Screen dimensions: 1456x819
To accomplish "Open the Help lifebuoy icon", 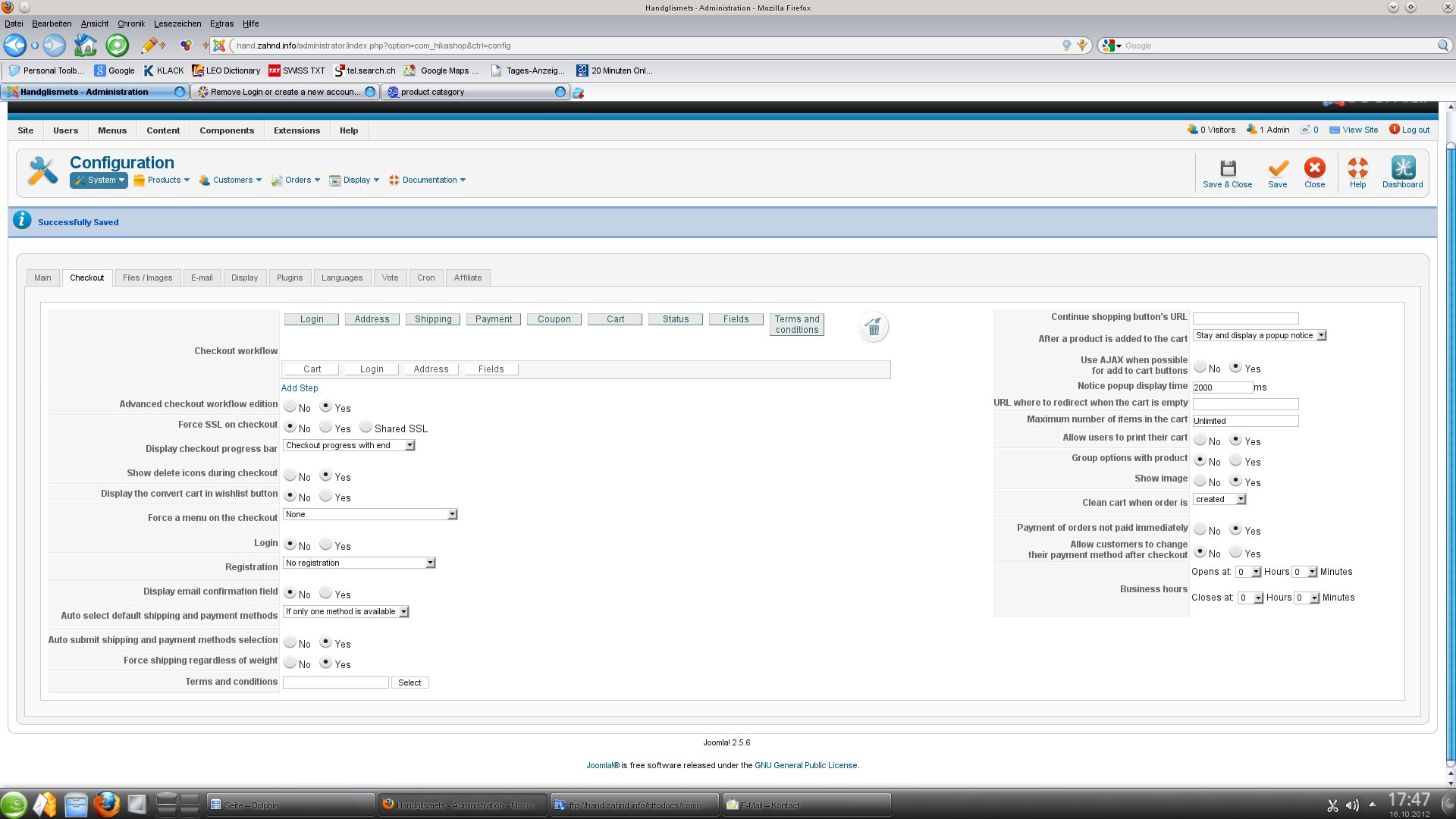I will (1357, 168).
